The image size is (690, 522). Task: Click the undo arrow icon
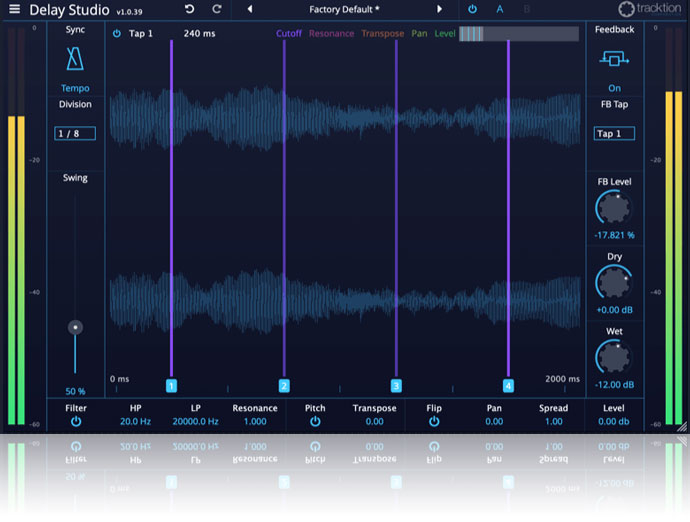tap(190, 10)
